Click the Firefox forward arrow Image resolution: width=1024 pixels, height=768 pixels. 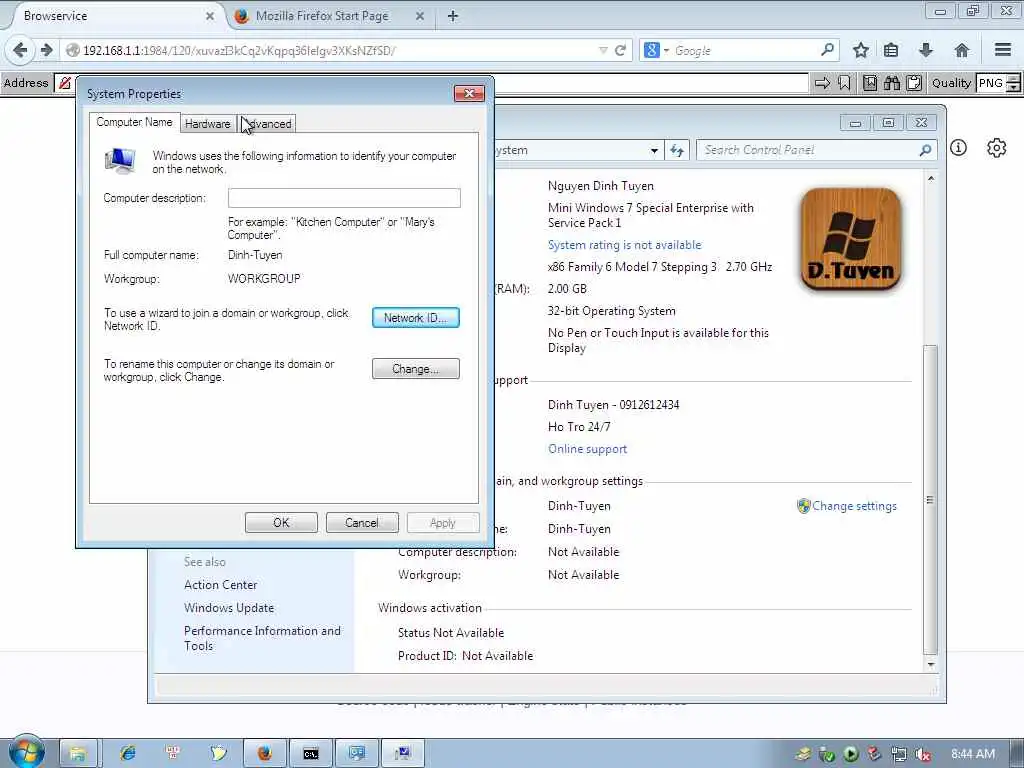(x=46, y=50)
